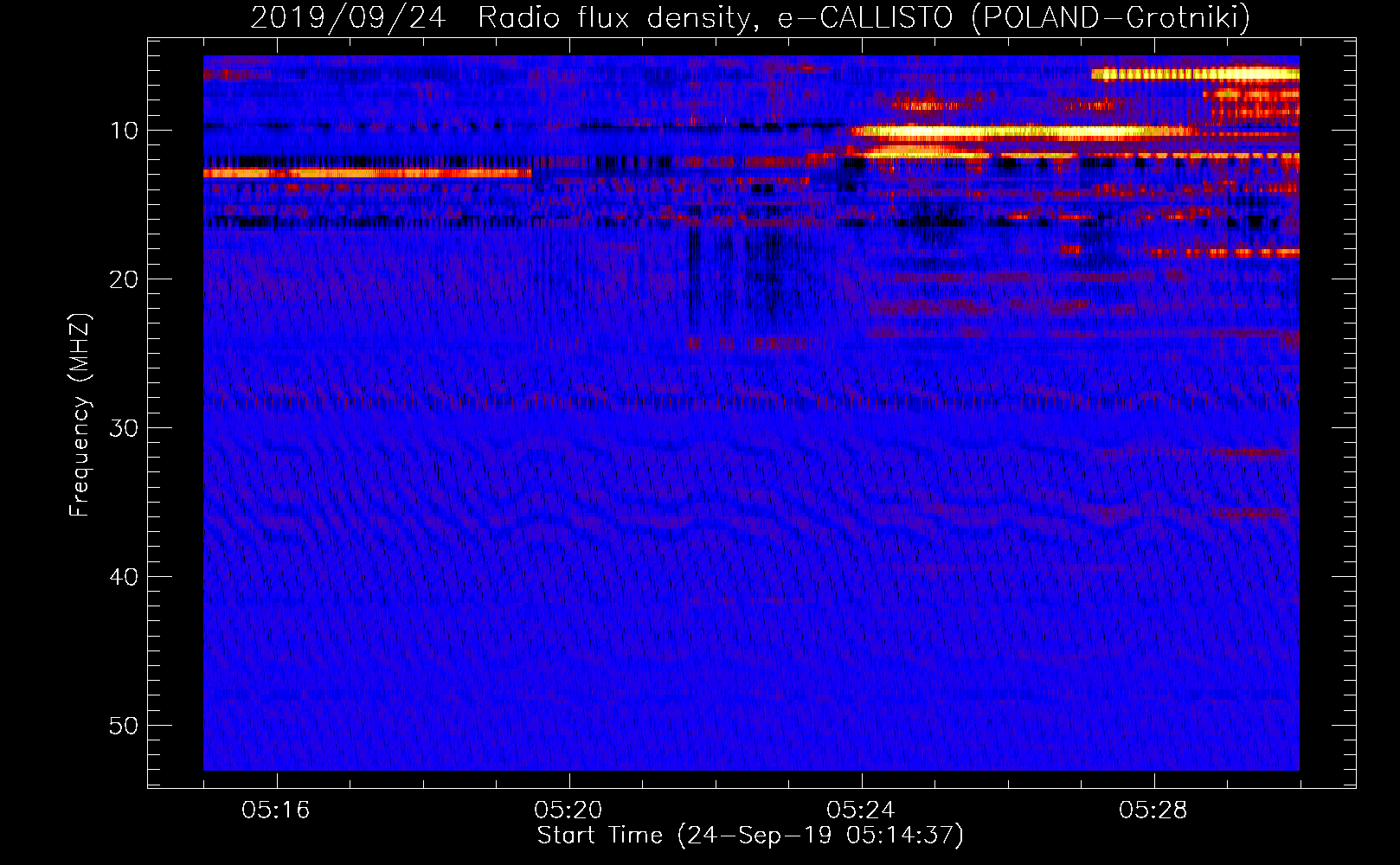This screenshot has height=865, width=1400.
Task: Click the 05:28 time axis label
Action: click(x=1153, y=811)
